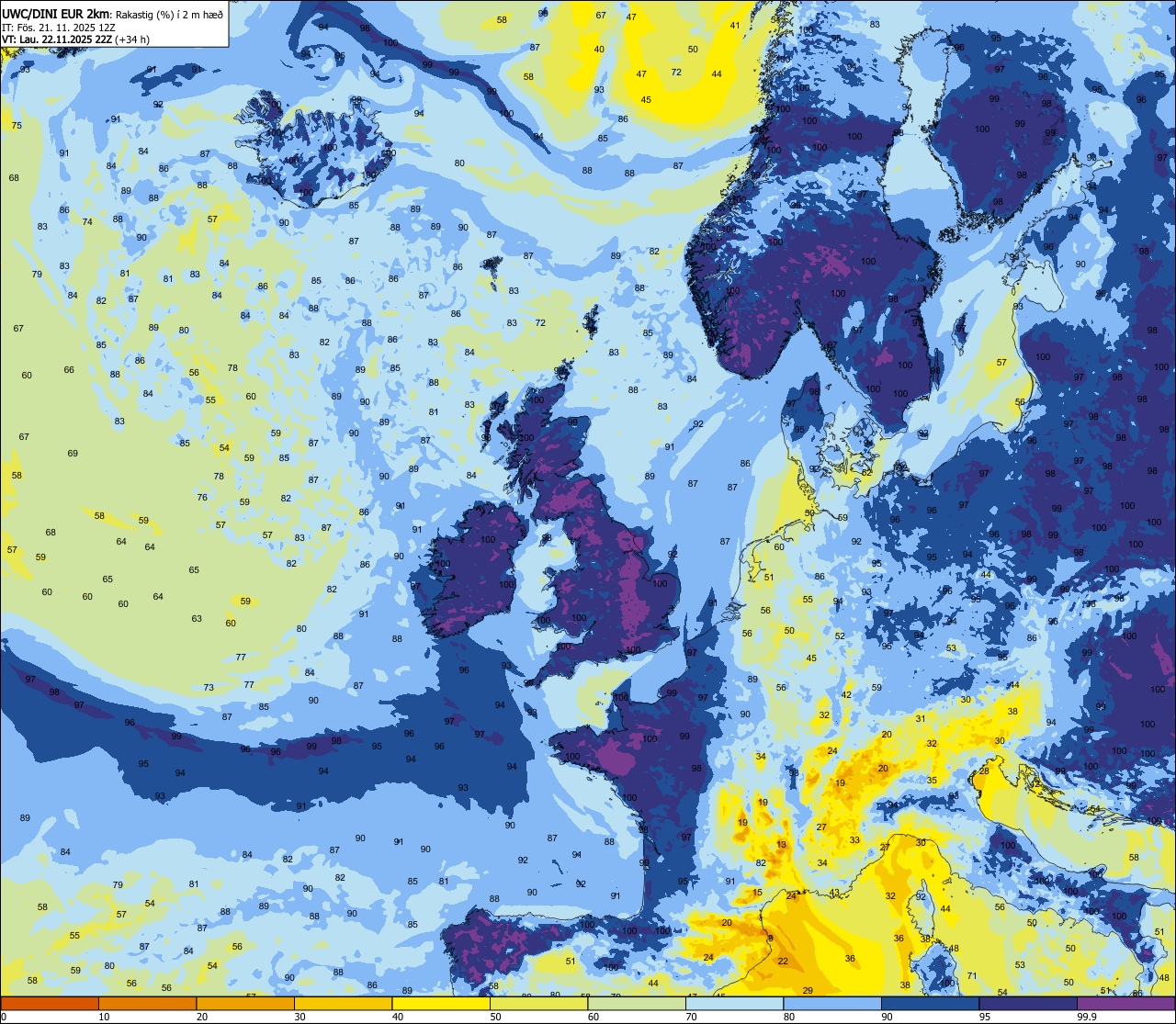
Task: Pick the navy swatch between 95 and 99.9
Action: 1028,1004
